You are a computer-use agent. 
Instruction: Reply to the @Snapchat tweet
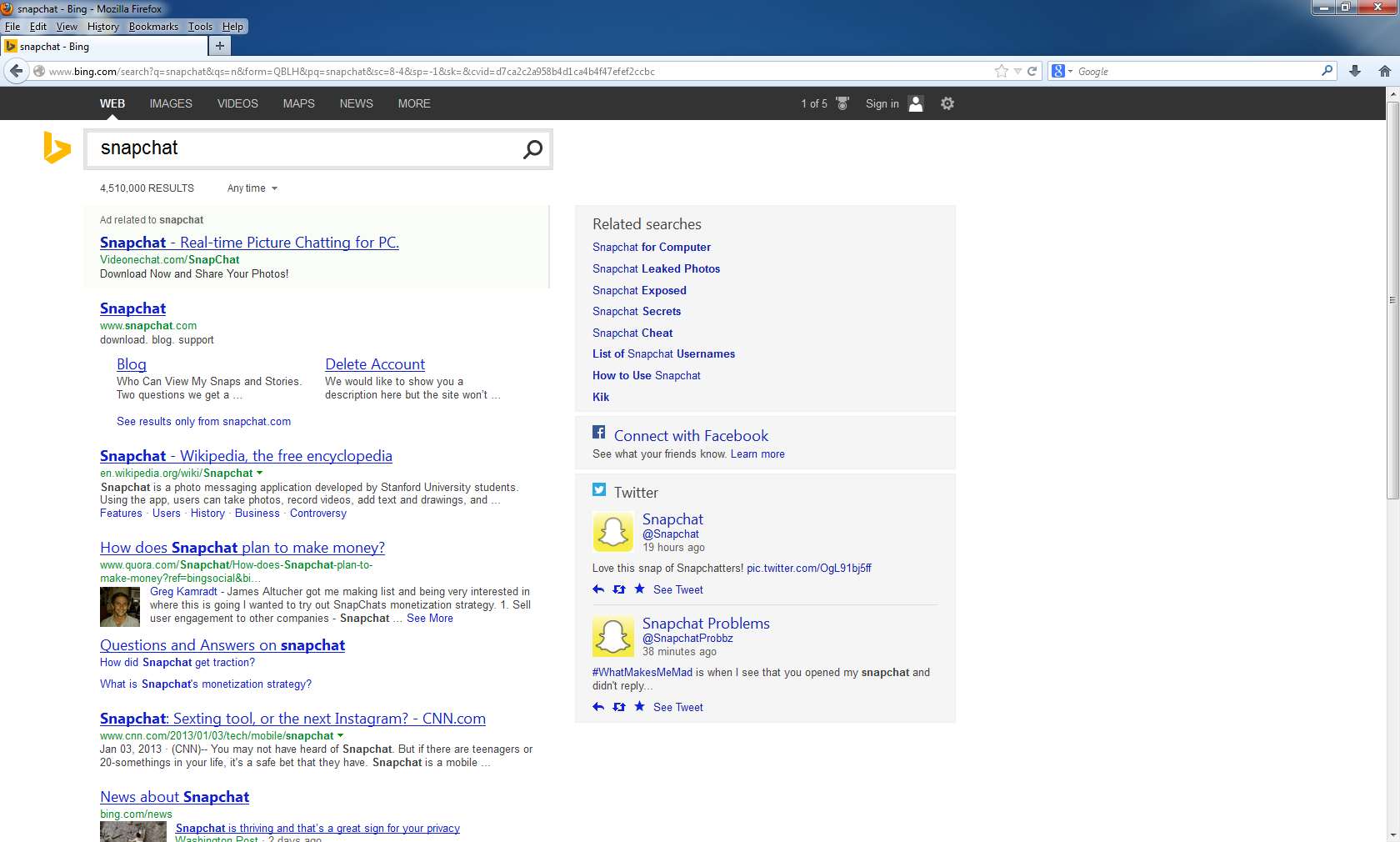coord(598,589)
